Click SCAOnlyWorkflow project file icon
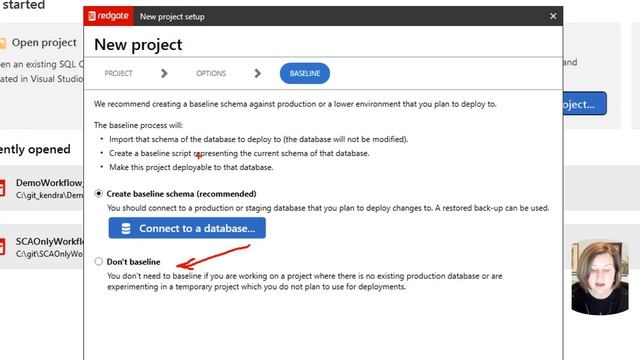640x360 pixels. tap(2, 247)
